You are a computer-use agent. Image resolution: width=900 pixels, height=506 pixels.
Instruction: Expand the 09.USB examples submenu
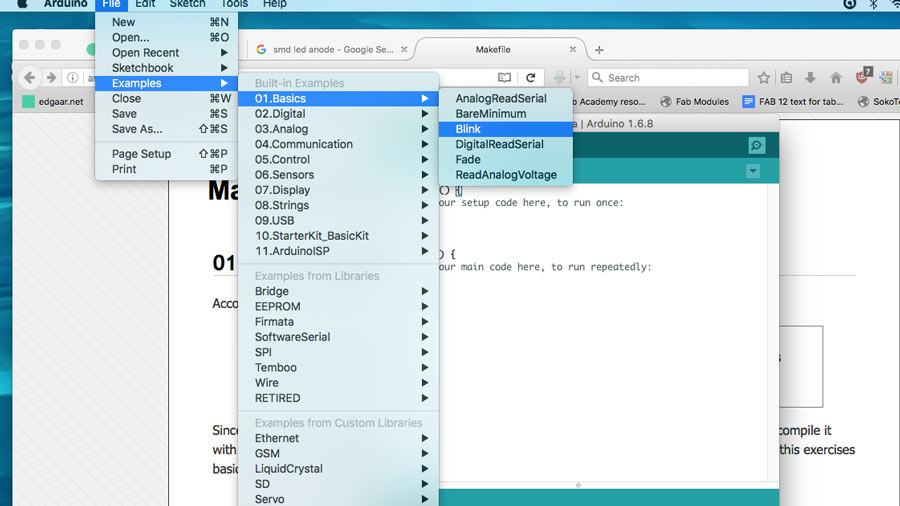pos(339,220)
